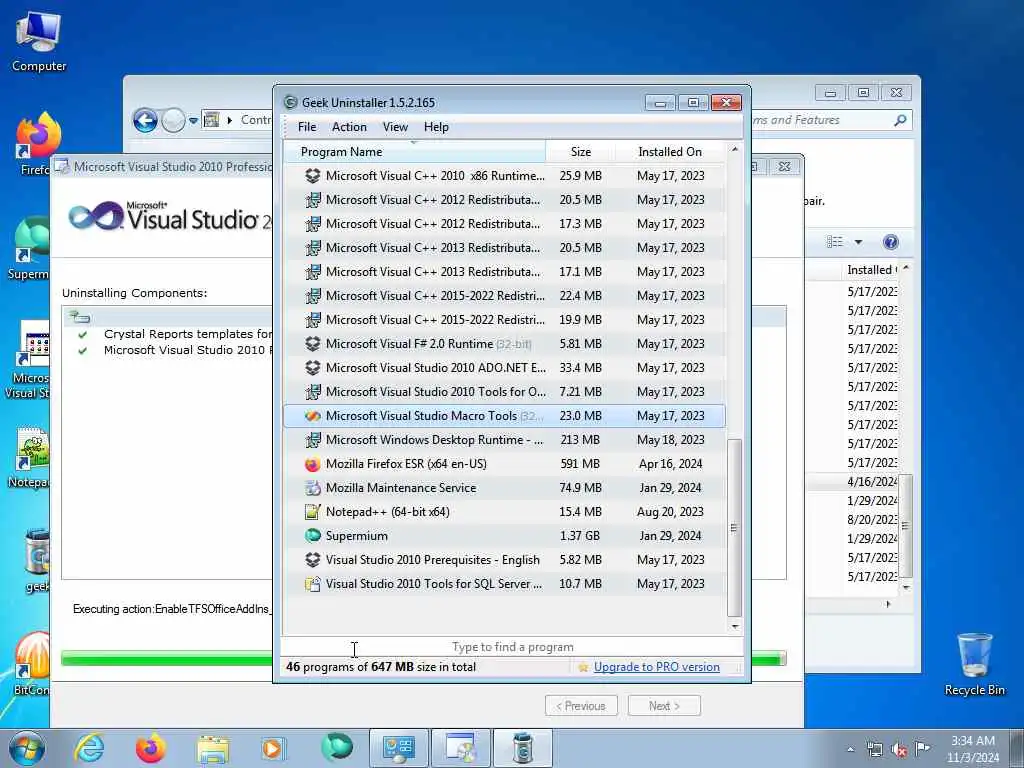Click the Windows Desktop Runtime icon
Viewport: 1024px width, 768px height.
tap(313, 440)
